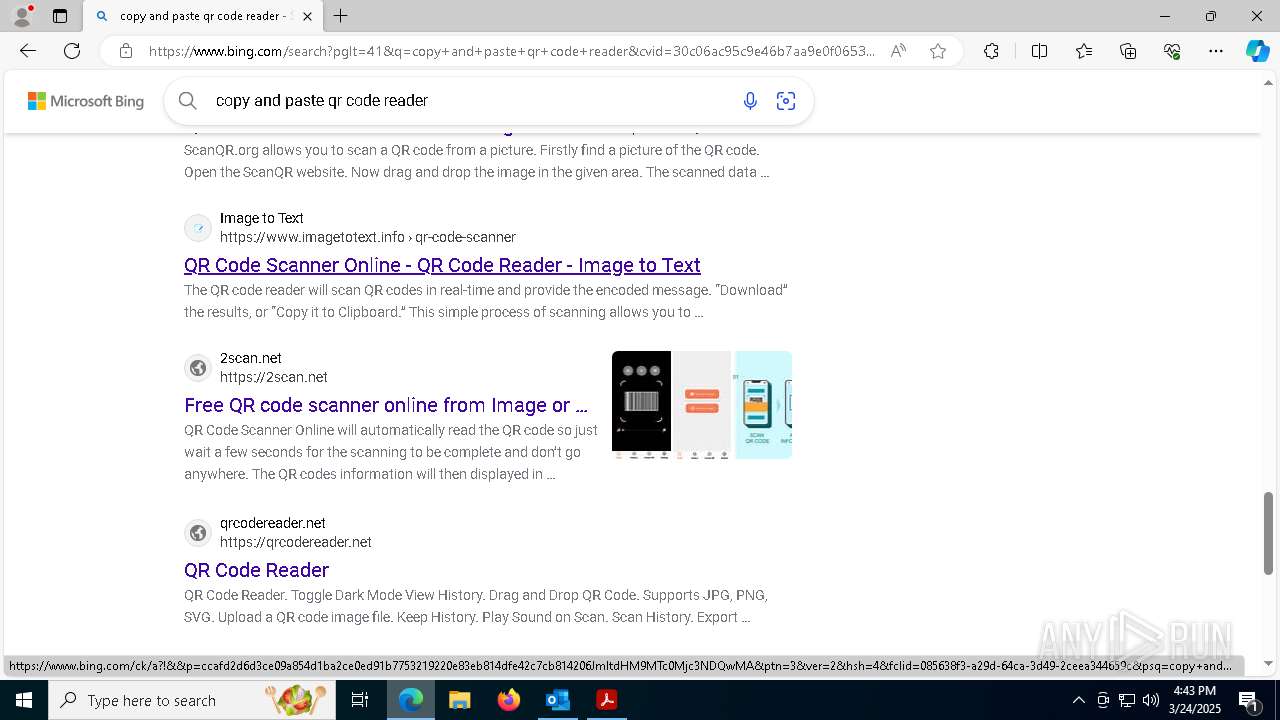Click the taskbar 'Type here to search' box
This screenshot has height=720, width=1280.
coord(192,700)
